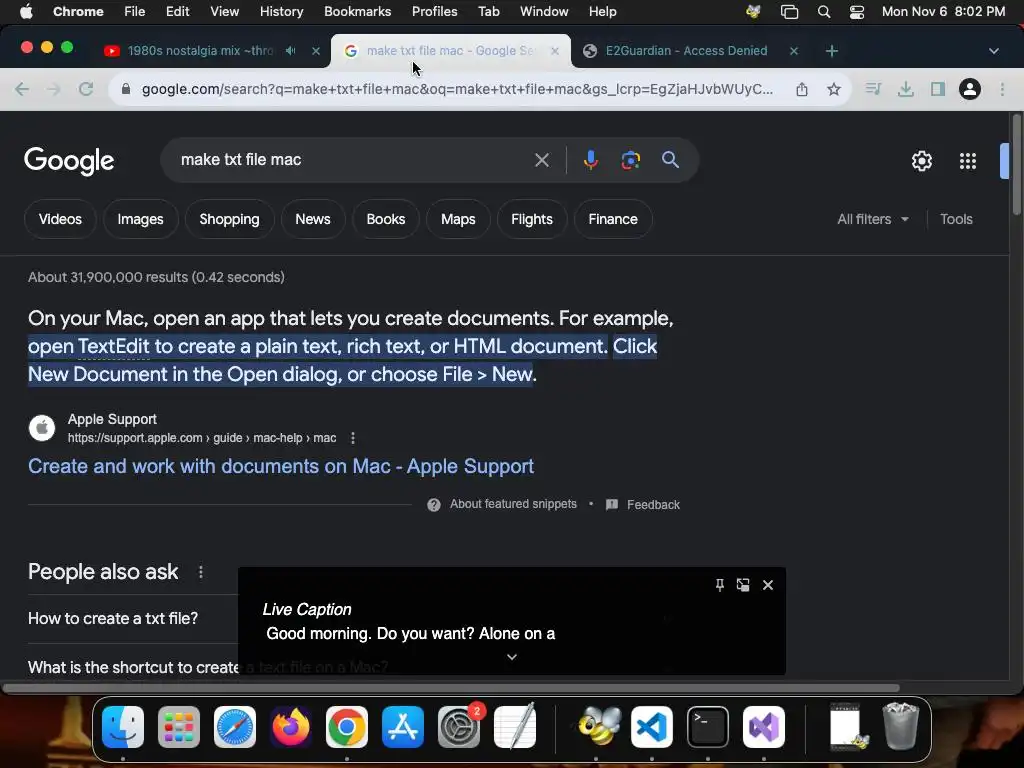Filter results by Images
1024x768 pixels.
pyautogui.click(x=140, y=219)
